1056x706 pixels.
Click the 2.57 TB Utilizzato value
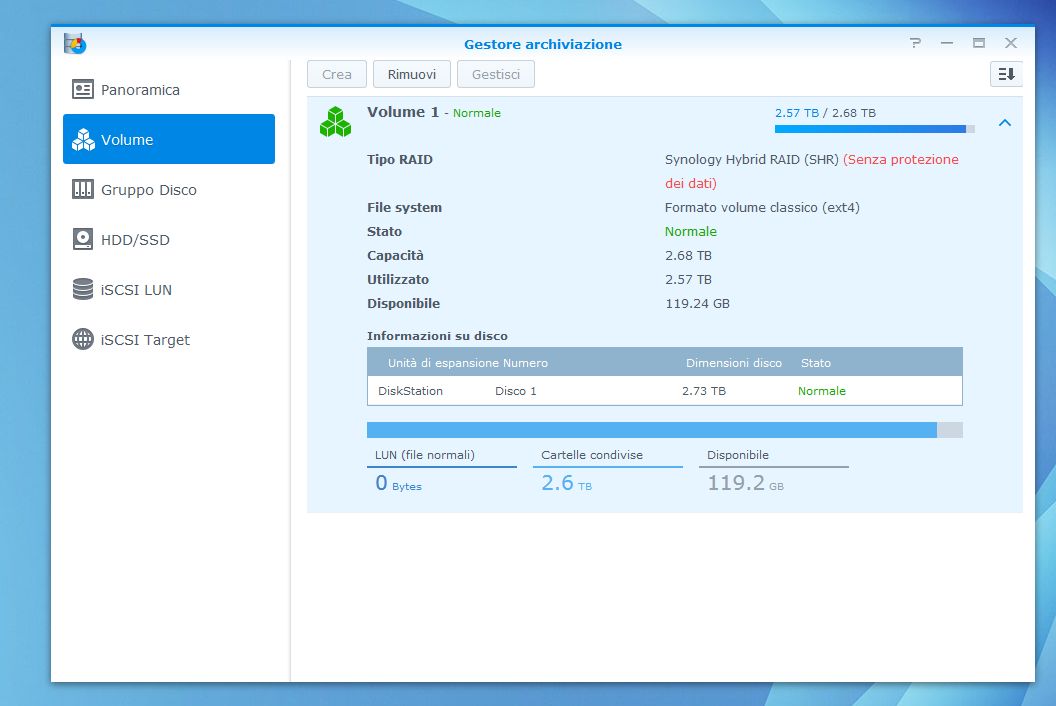click(688, 280)
